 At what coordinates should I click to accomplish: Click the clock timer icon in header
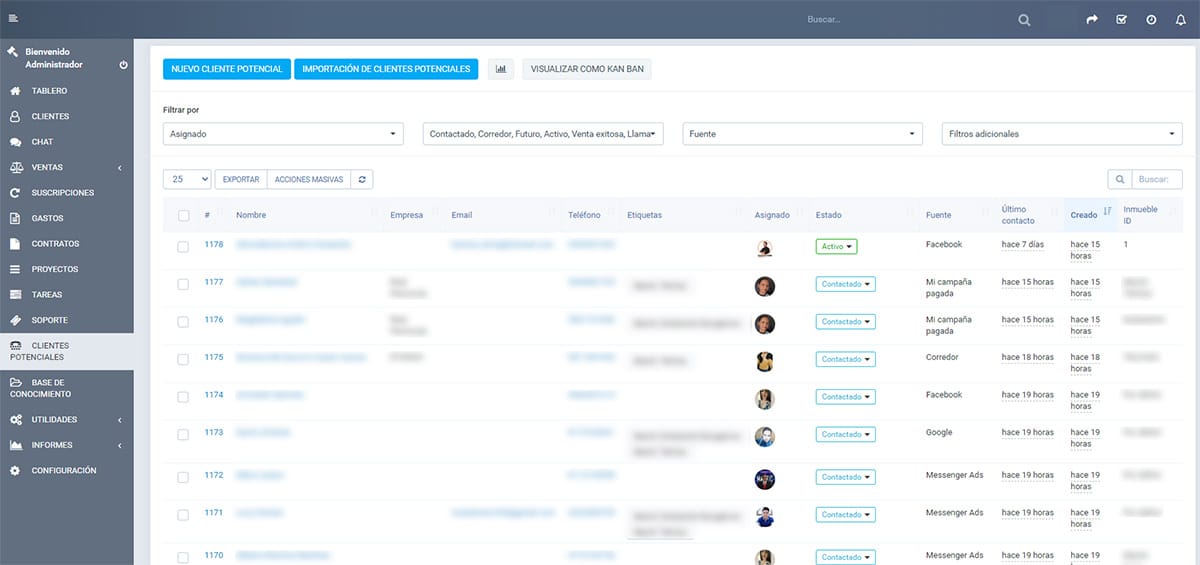coord(1151,19)
